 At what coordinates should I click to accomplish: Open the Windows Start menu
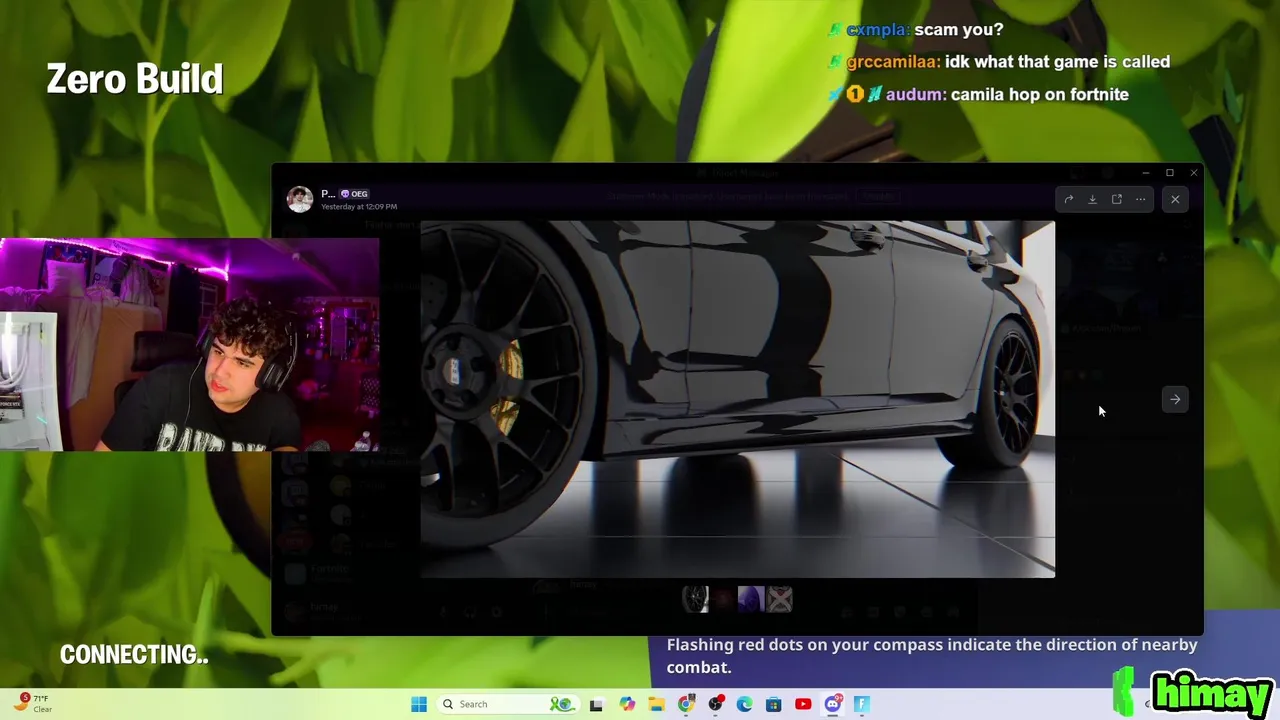[x=419, y=704]
